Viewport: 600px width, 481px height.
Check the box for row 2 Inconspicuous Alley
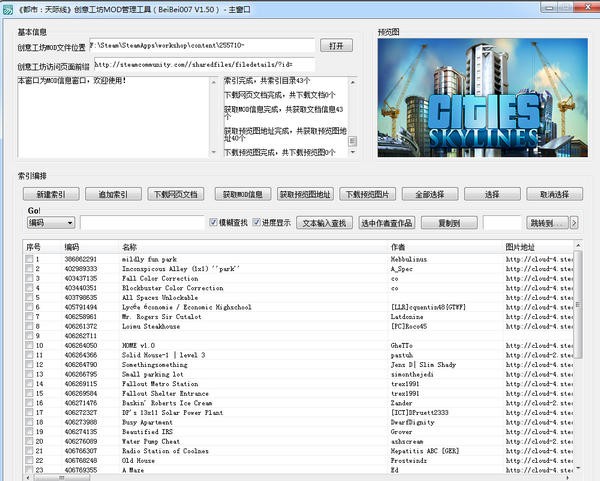click(x=29, y=269)
